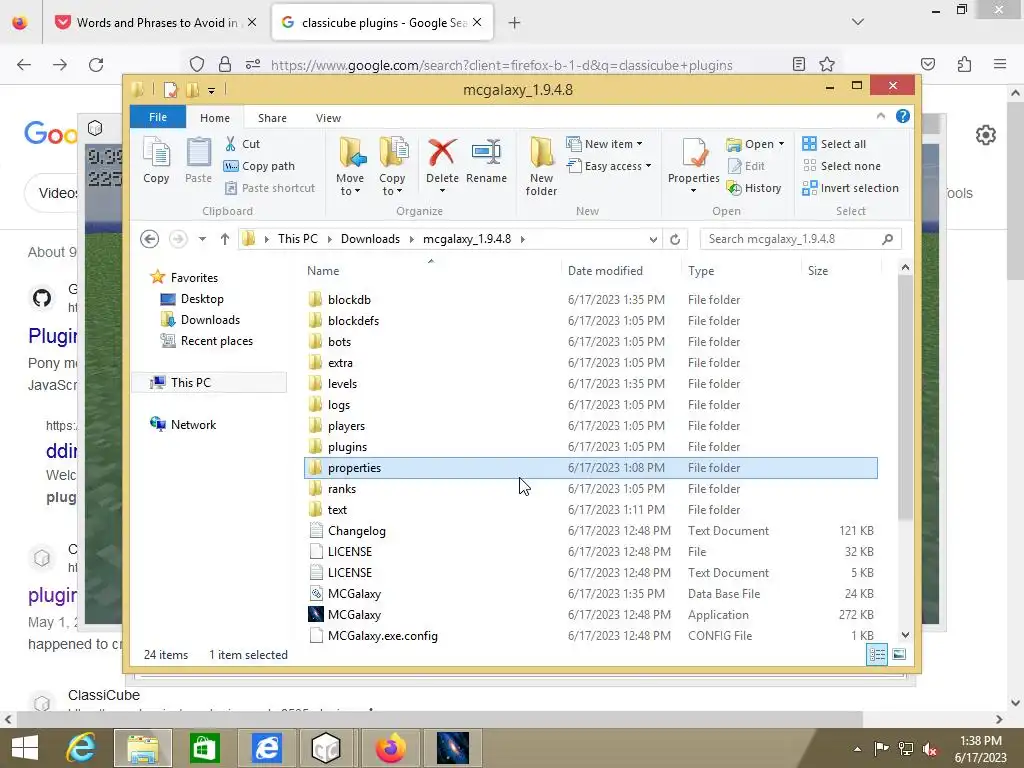
Task: Open the File ribbon tab
Action: click(158, 117)
